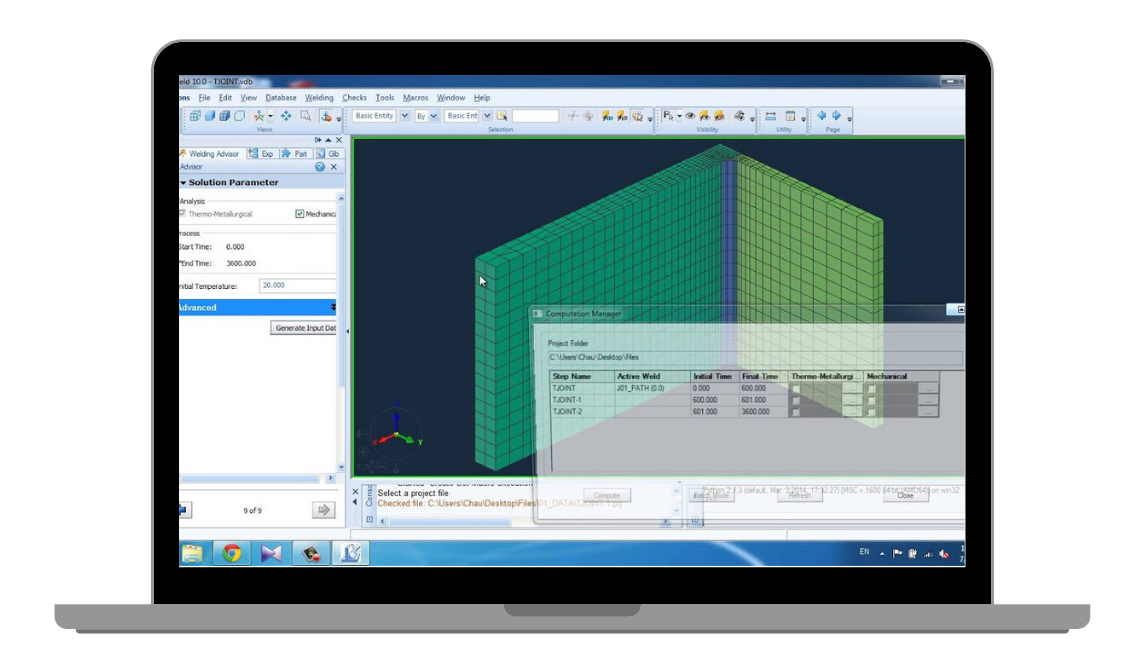Click the Project Folder path field
This screenshot has width=1136, height=660.
[x=756, y=357]
